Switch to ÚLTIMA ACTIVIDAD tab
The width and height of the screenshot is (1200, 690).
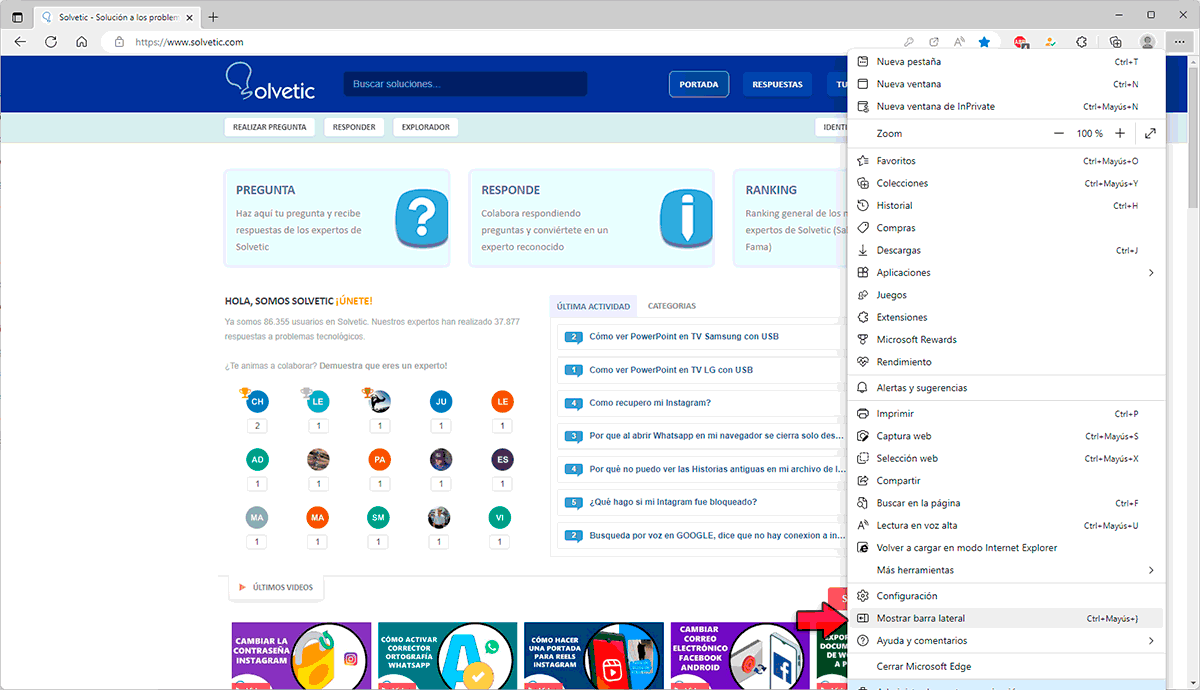tap(594, 306)
